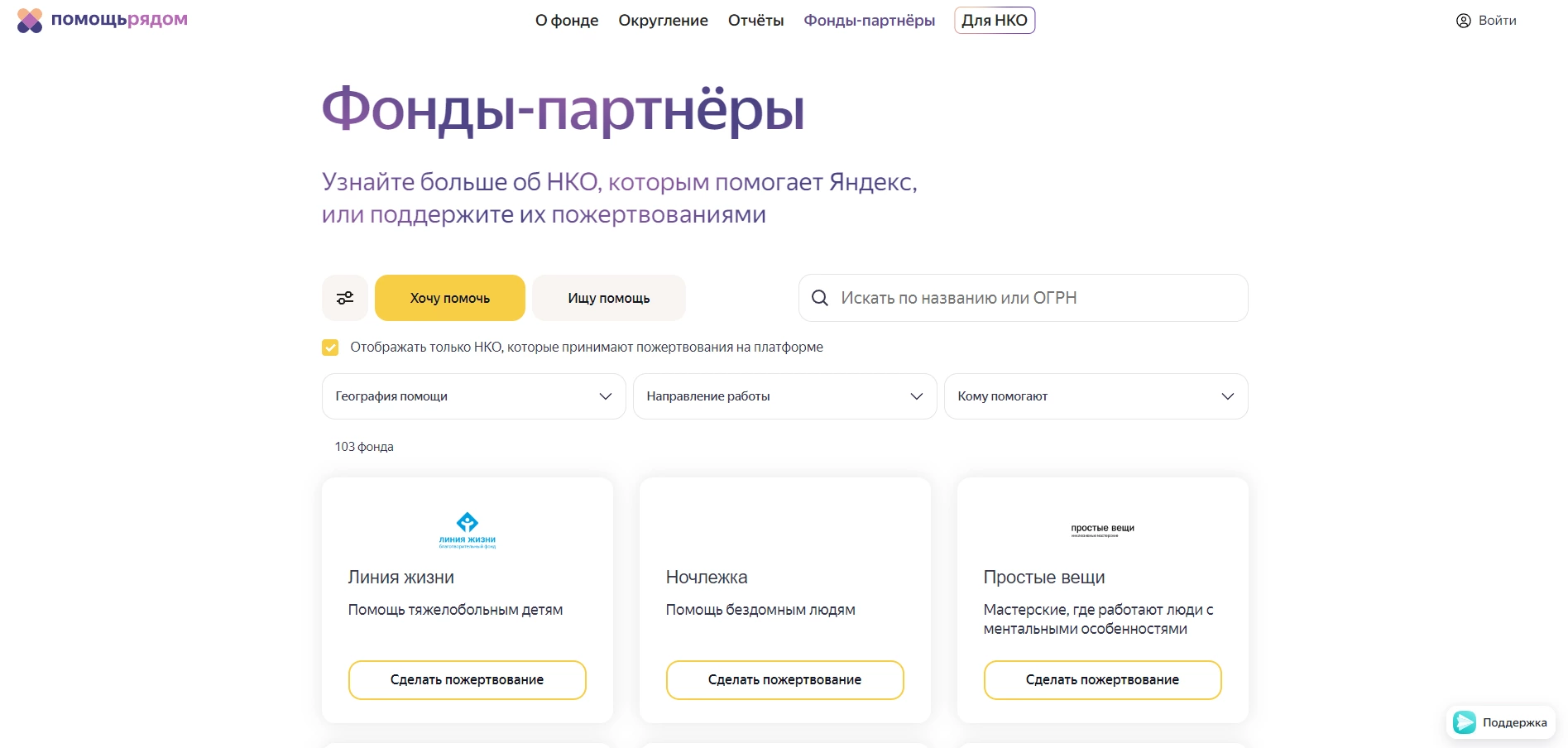The image size is (1568, 748).
Task: Donate to the Ночлежка foundation
Action: coord(784,679)
